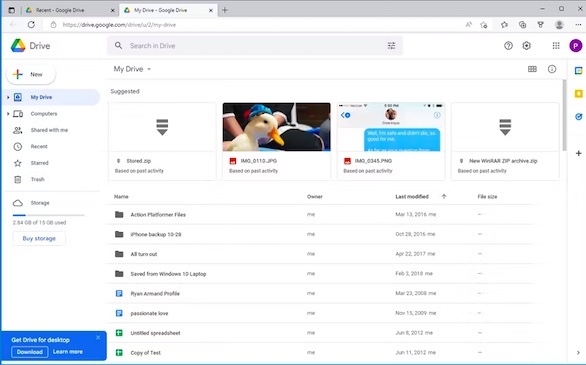The image size is (586, 365).
Task: Select the passionate love document
Action: [321, 313]
